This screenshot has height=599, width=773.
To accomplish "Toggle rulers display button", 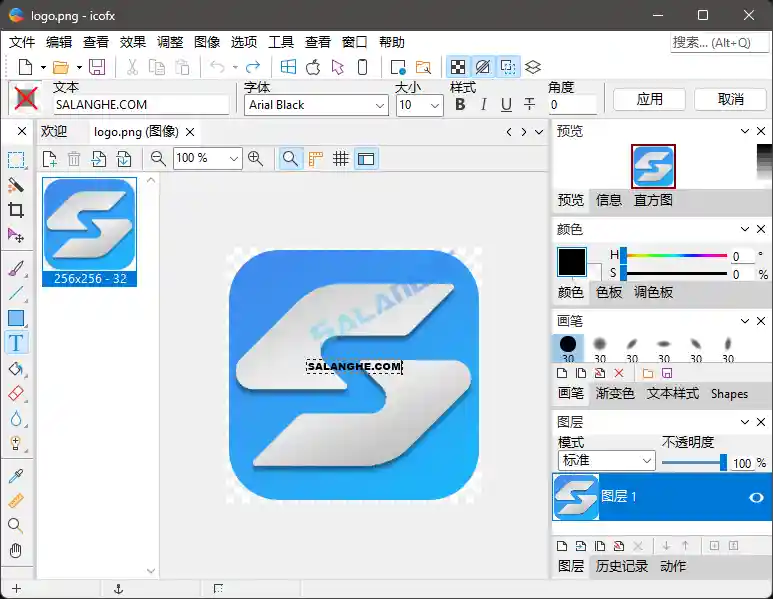I will 316,159.
